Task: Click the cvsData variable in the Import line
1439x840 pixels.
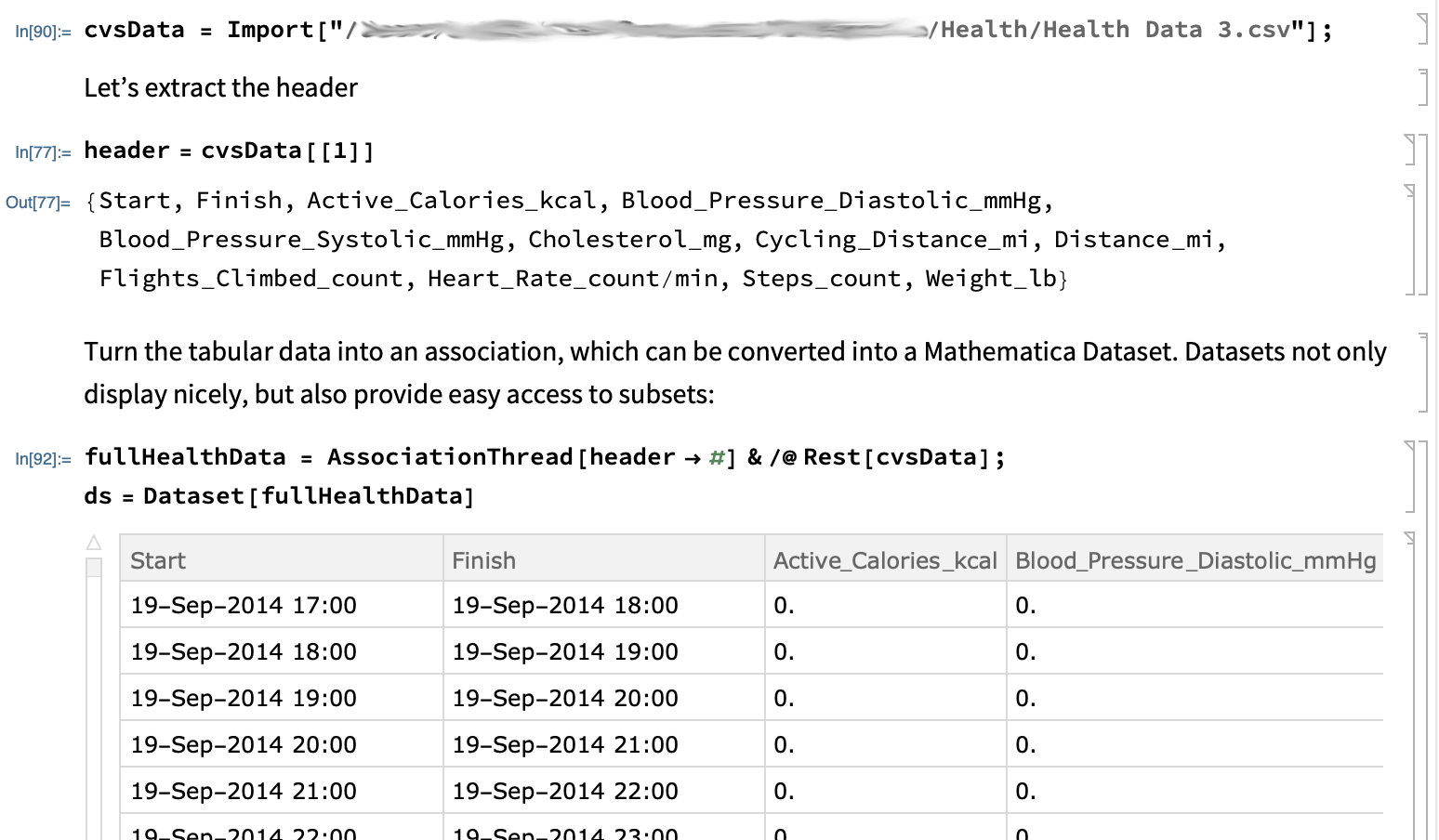Action: coord(134,30)
